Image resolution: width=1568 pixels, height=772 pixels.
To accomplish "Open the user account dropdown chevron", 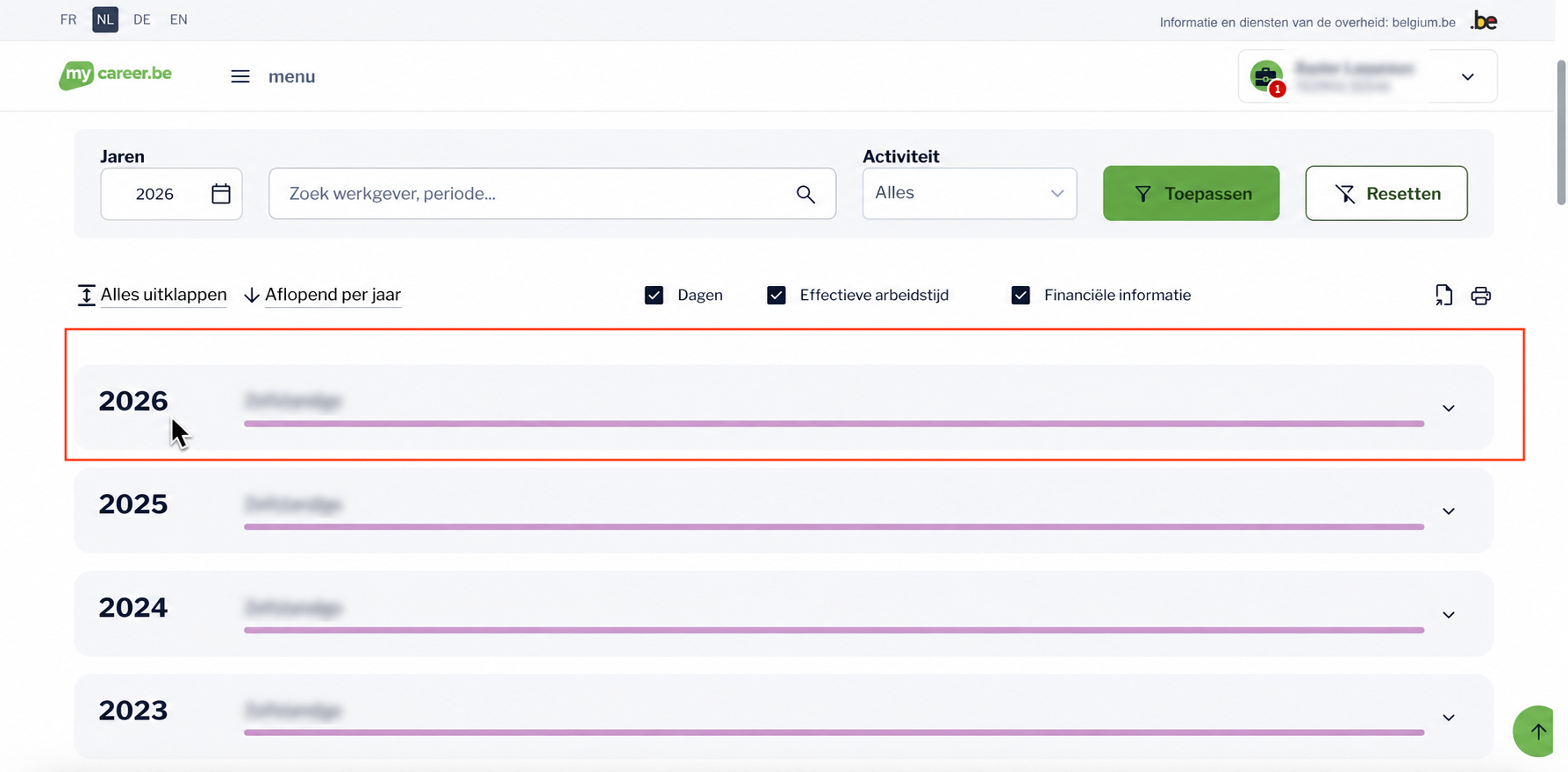I will [1468, 77].
